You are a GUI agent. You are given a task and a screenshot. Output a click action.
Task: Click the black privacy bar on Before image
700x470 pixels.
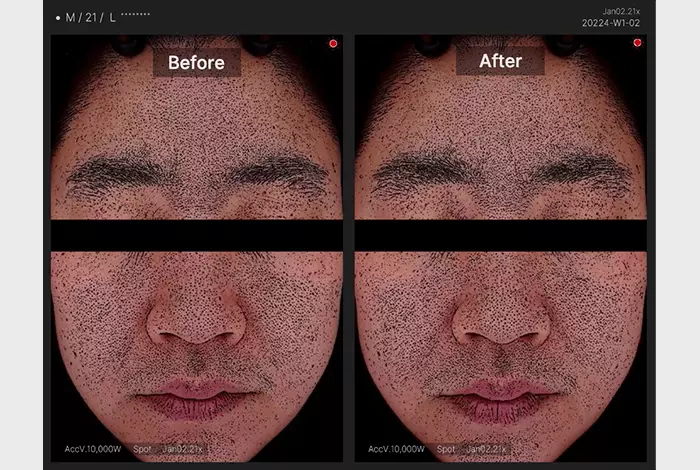196,235
